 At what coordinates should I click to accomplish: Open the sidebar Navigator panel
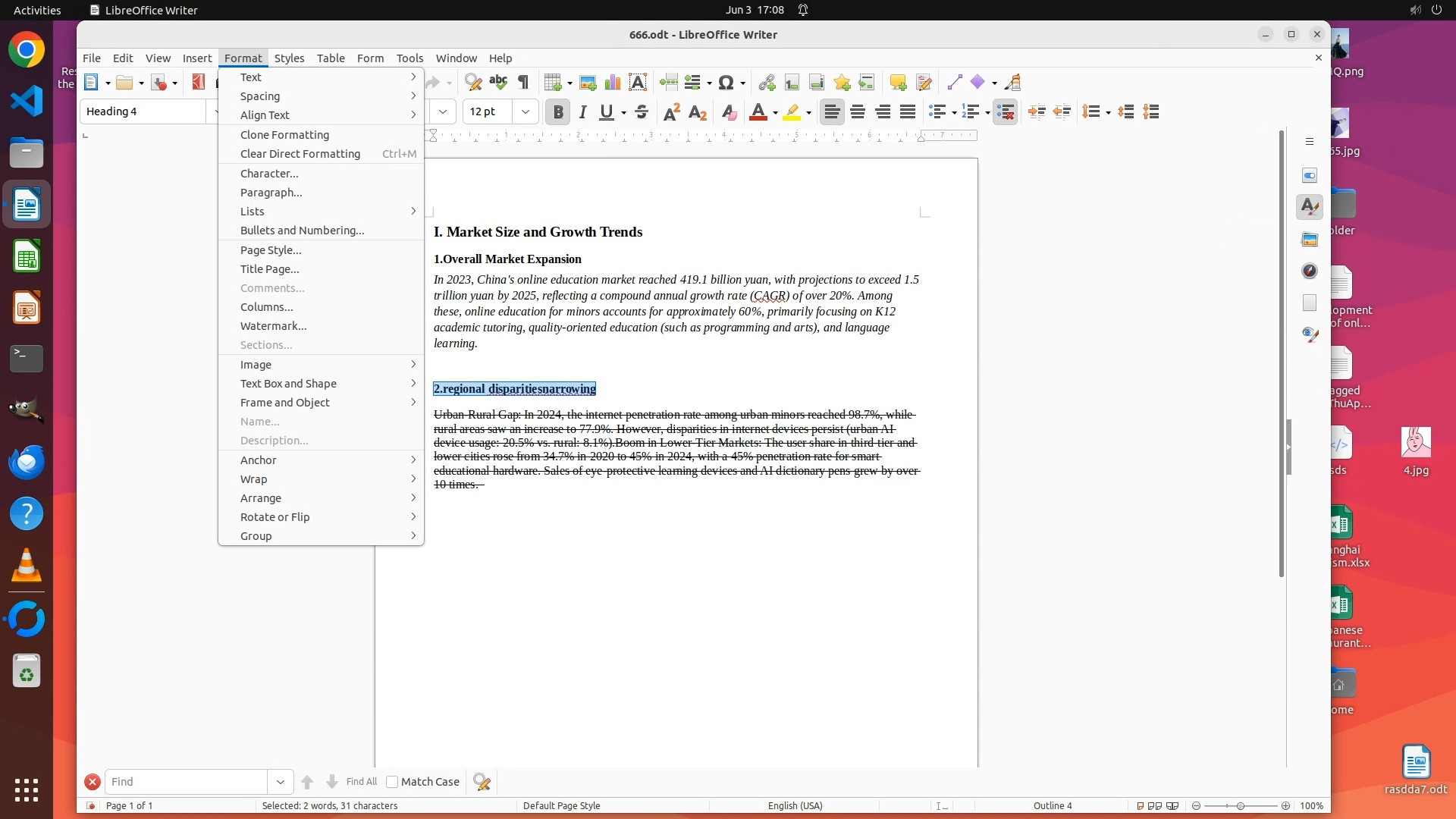point(1310,271)
